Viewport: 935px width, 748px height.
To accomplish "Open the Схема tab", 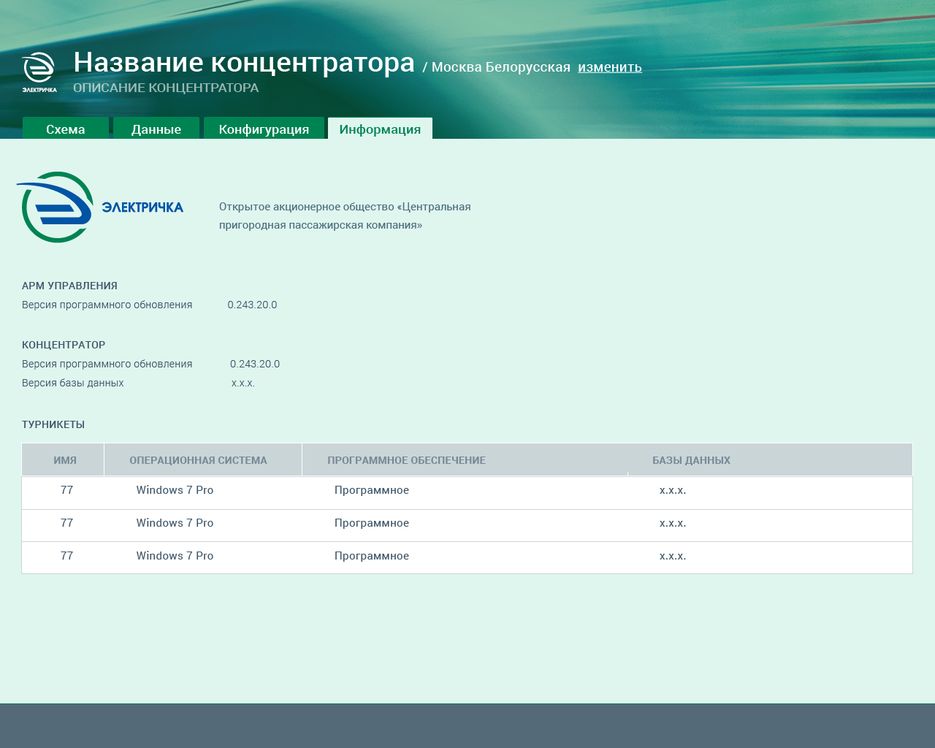I will pyautogui.click(x=66, y=129).
